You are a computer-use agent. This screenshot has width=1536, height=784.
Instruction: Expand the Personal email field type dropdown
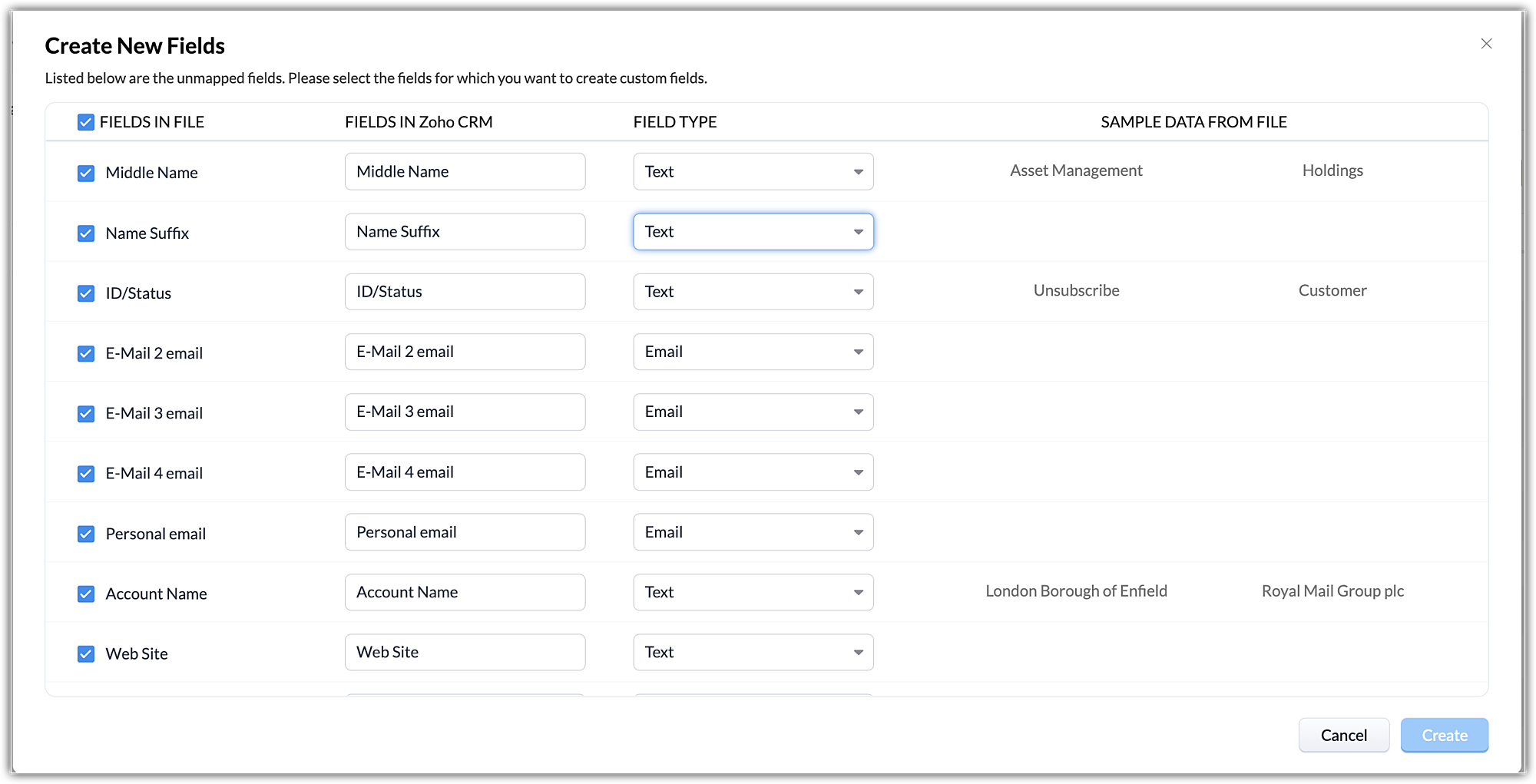coord(753,532)
